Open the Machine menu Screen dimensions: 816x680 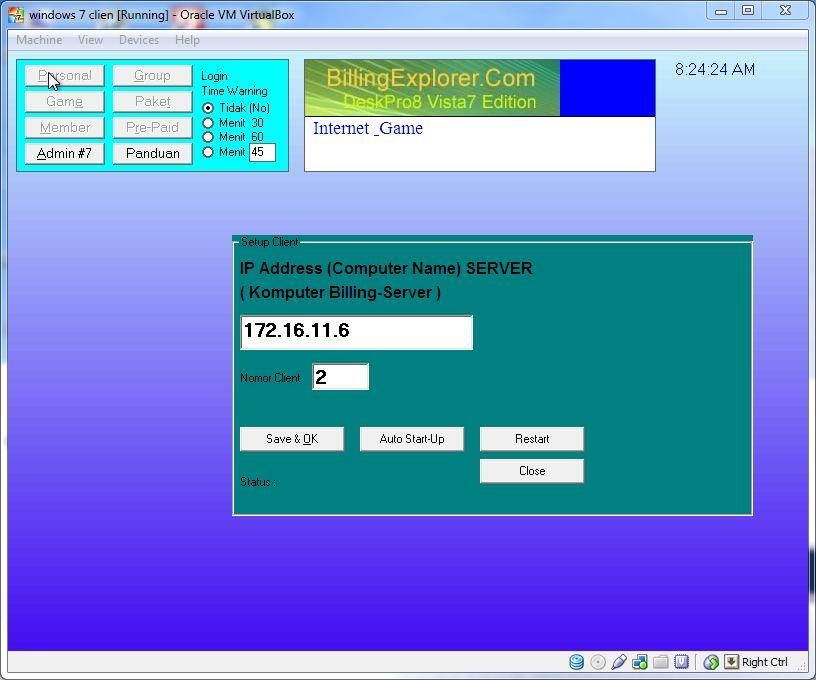[39, 40]
